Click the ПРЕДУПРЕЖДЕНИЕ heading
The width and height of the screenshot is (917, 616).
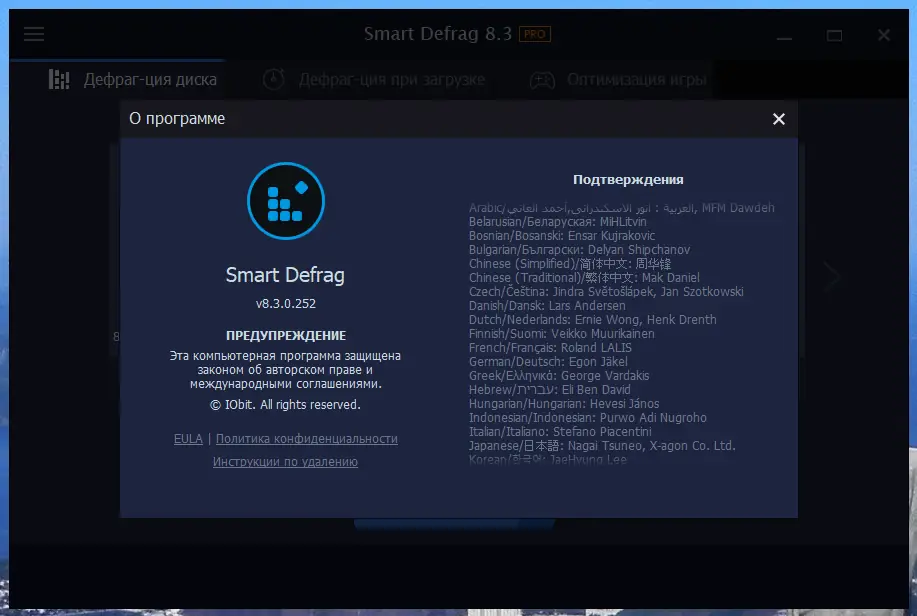tap(285, 336)
